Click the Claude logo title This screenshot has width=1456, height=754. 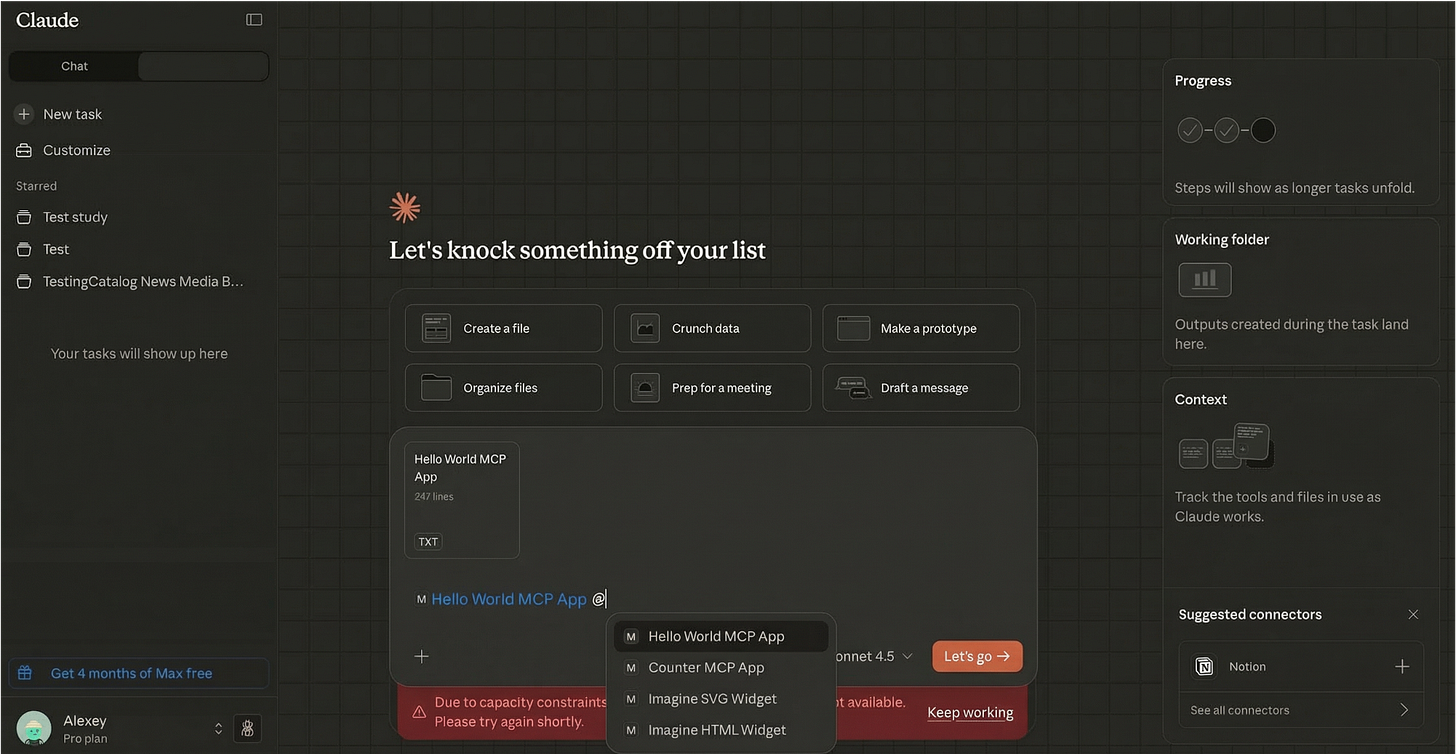coord(47,20)
